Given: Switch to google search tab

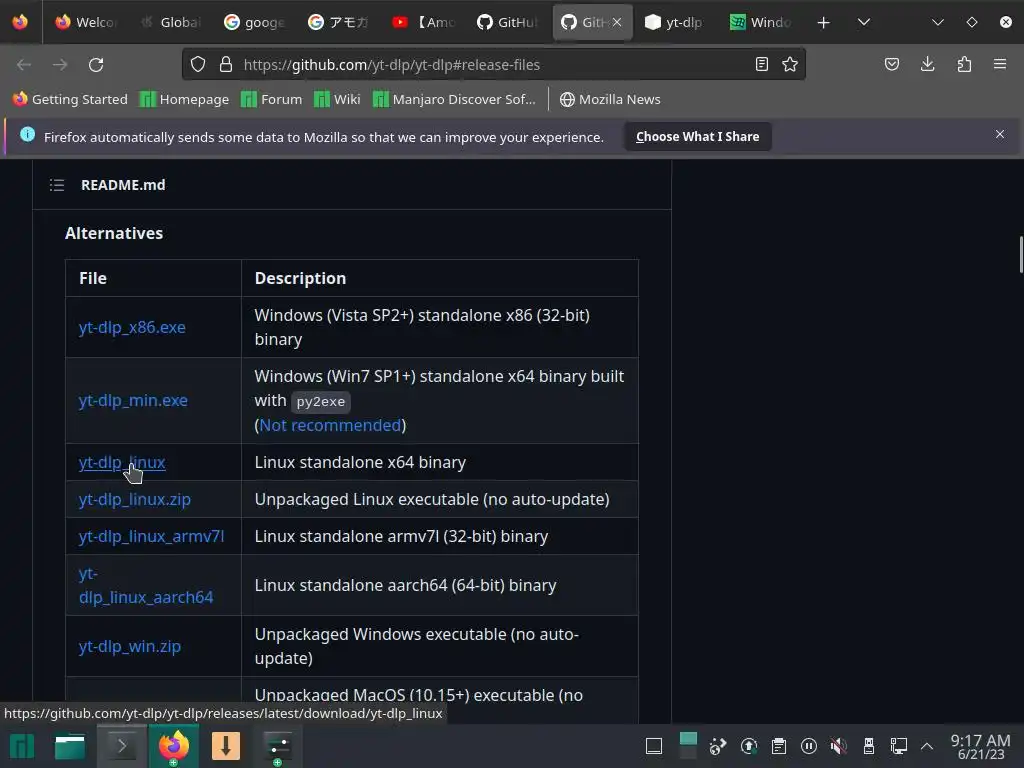Looking at the screenshot, I should click(254, 22).
